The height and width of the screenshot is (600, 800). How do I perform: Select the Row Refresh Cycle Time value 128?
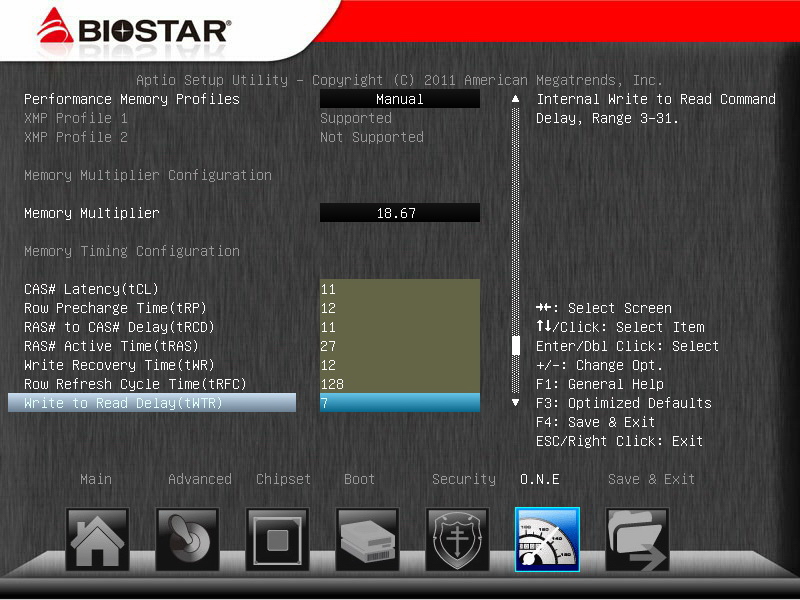[x=399, y=384]
